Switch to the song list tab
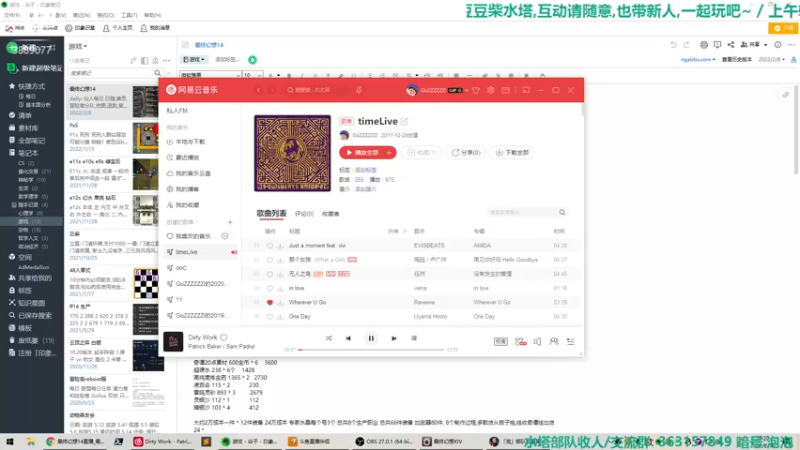800x450 pixels. (271, 213)
